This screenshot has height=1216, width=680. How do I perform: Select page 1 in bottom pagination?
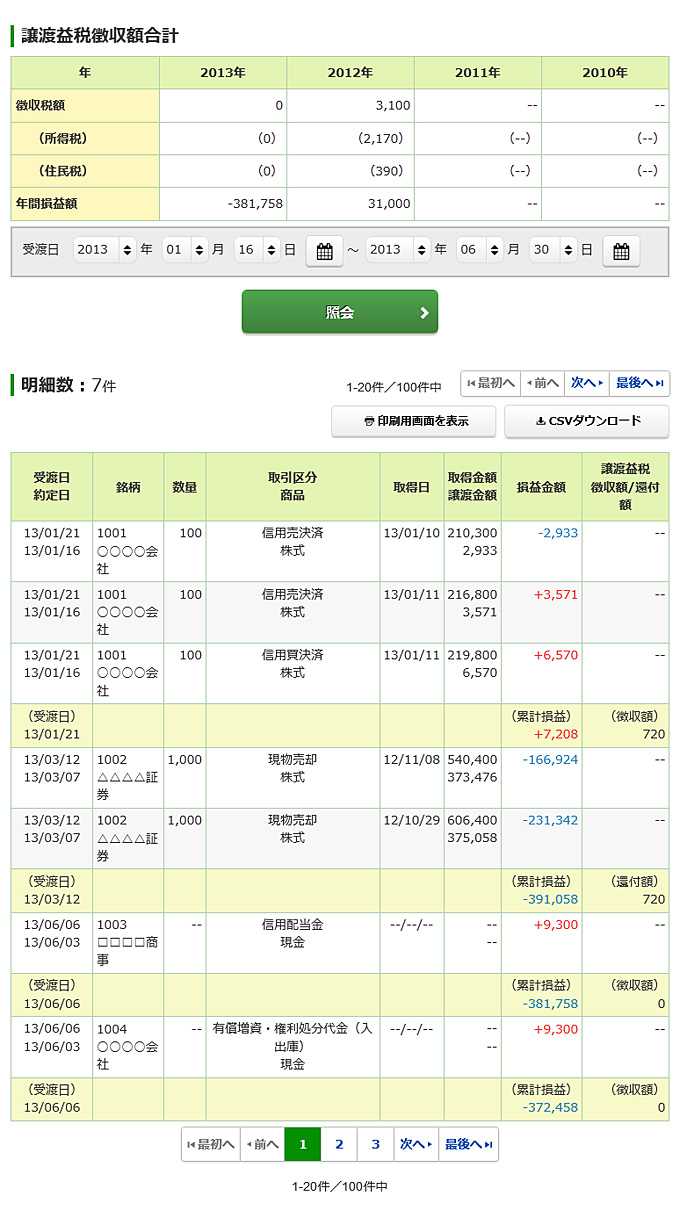click(303, 1144)
